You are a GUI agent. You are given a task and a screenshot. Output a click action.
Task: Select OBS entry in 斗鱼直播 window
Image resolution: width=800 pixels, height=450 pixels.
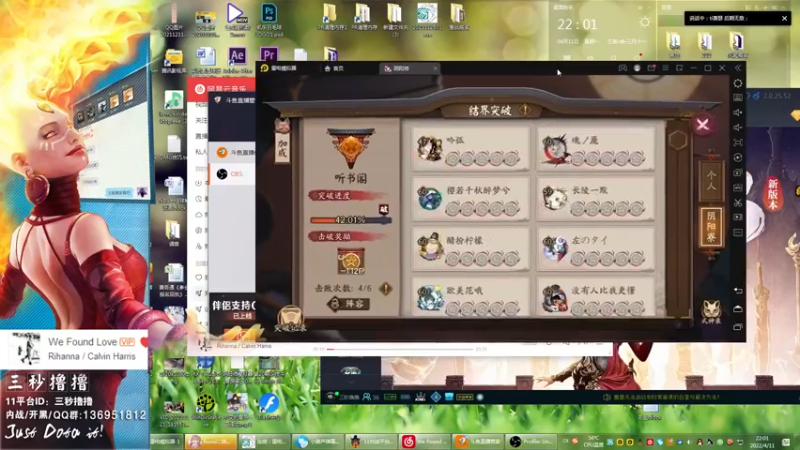click(x=232, y=174)
